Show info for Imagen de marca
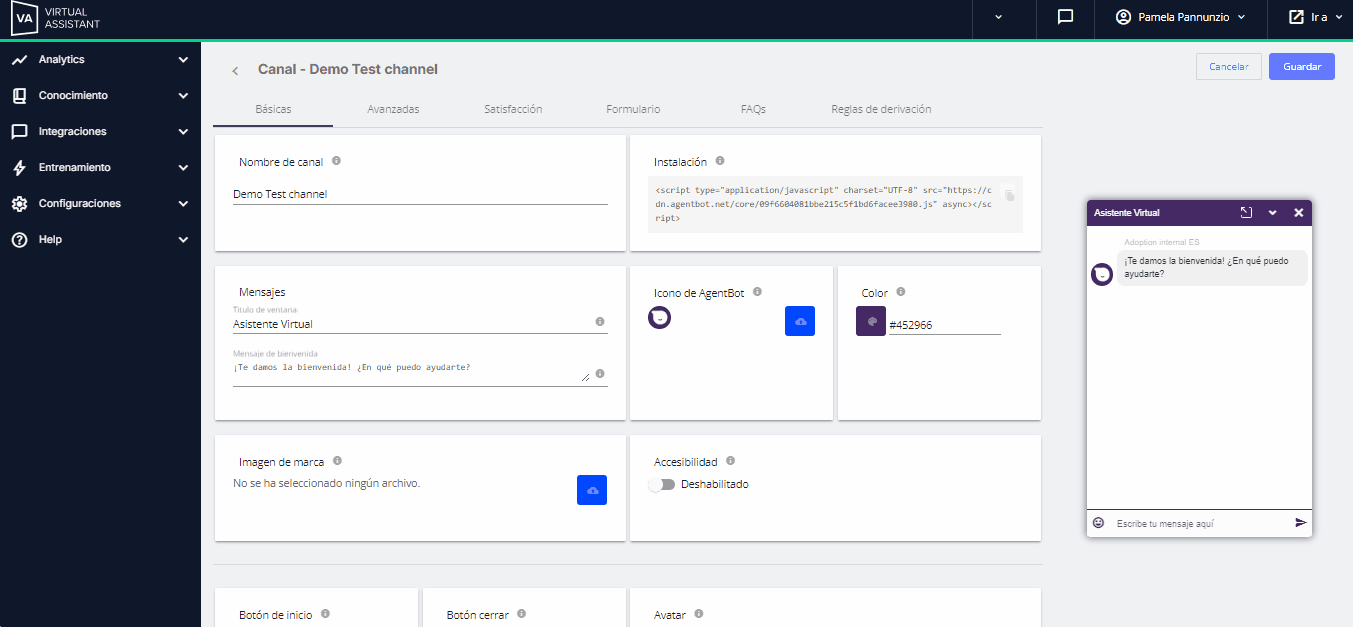This screenshot has width=1353, height=627. (337, 460)
